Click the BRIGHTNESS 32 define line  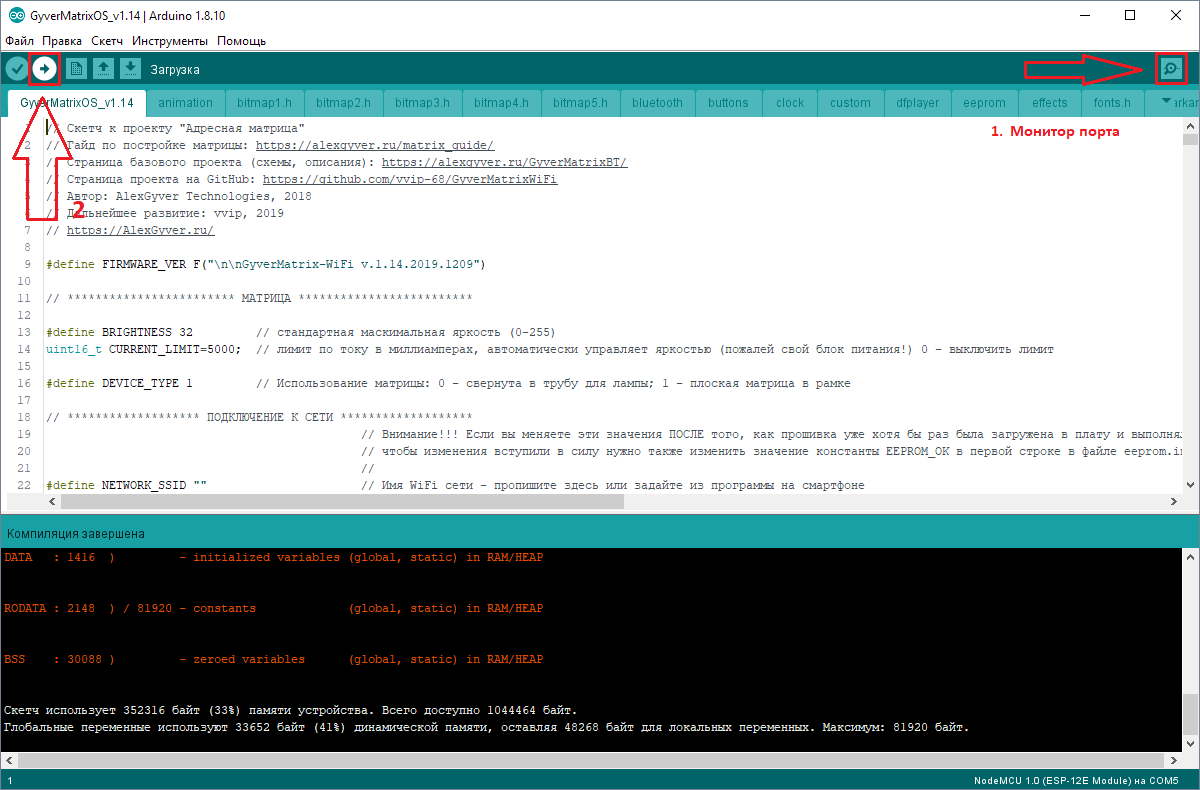[300, 333]
